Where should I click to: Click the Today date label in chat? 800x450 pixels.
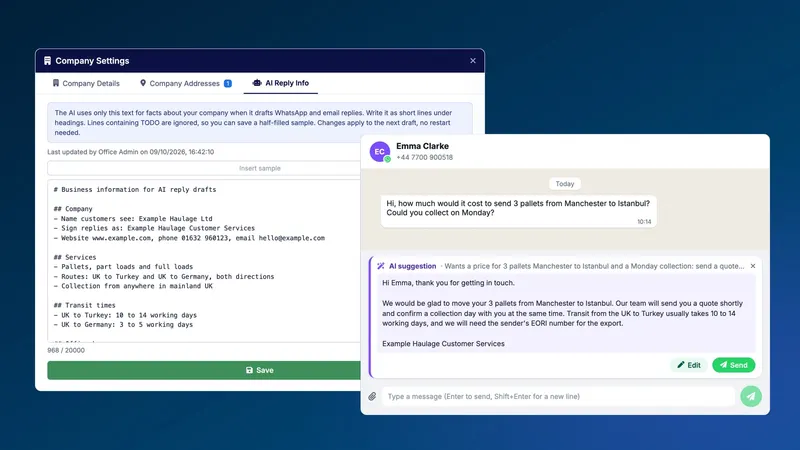[565, 184]
